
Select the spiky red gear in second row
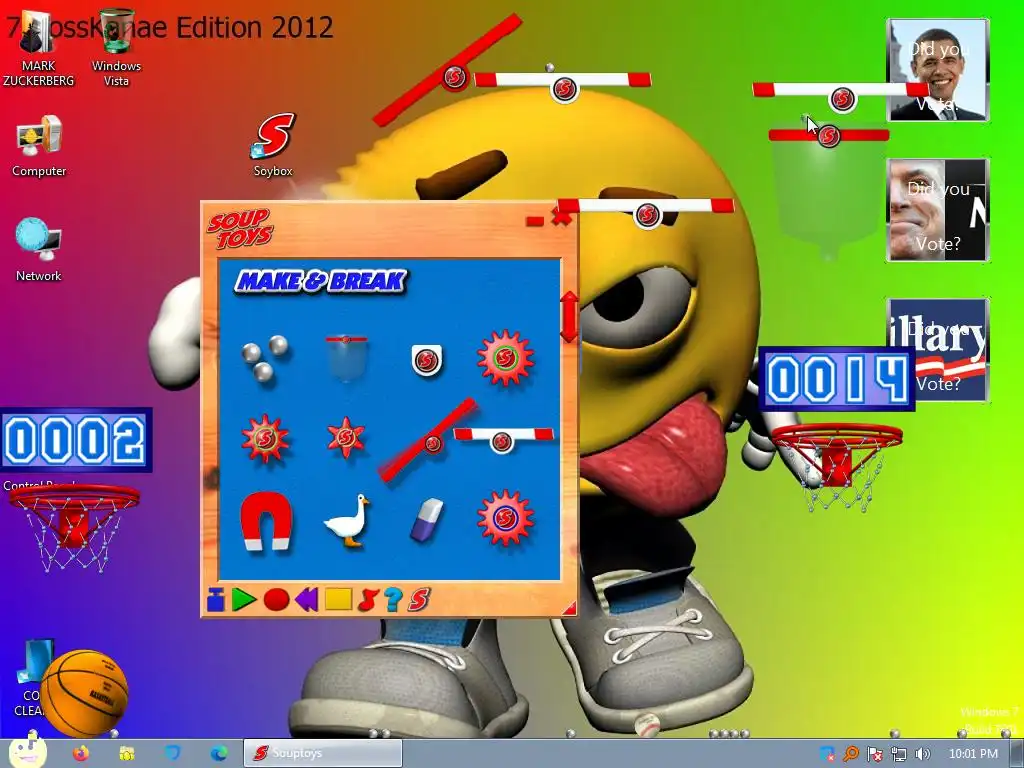click(264, 438)
